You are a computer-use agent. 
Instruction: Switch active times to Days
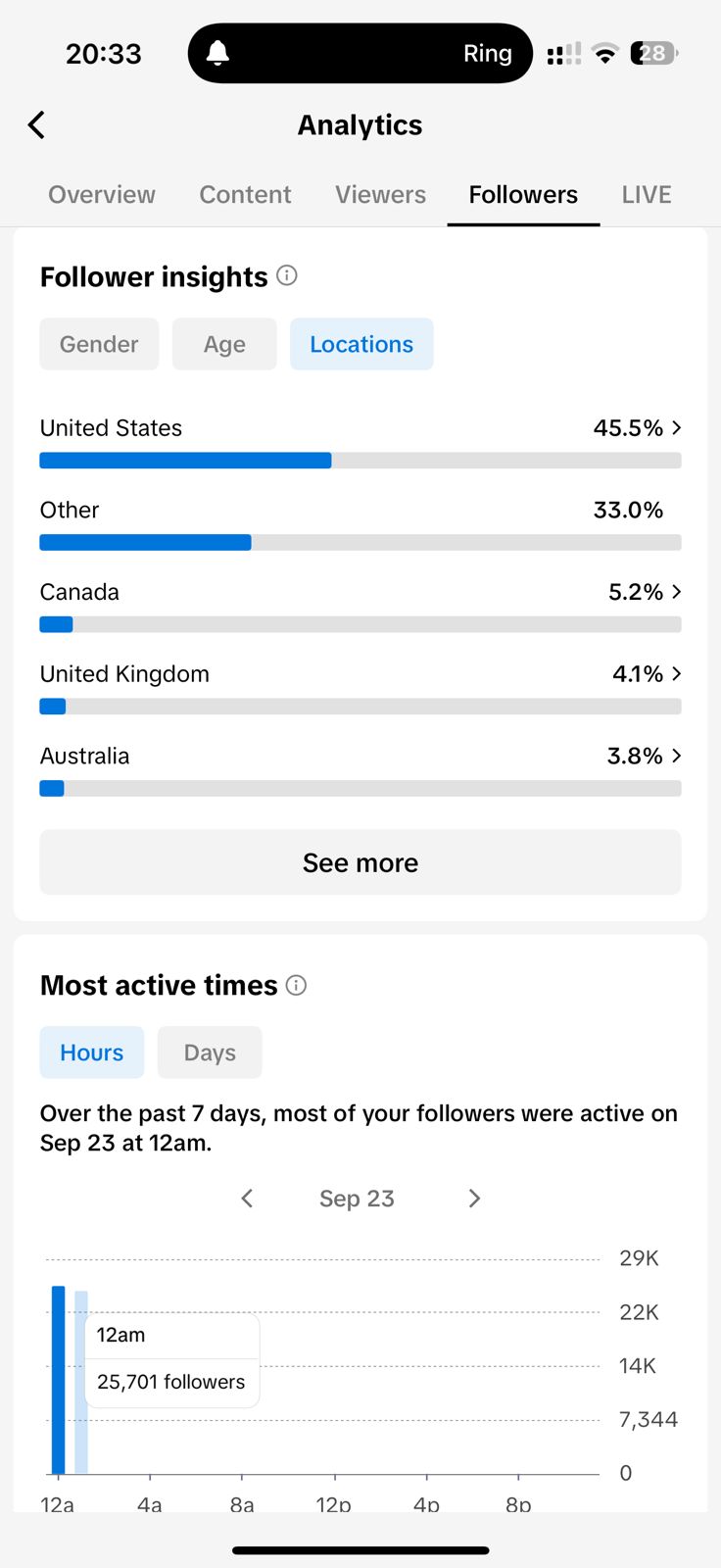pyautogui.click(x=210, y=1053)
